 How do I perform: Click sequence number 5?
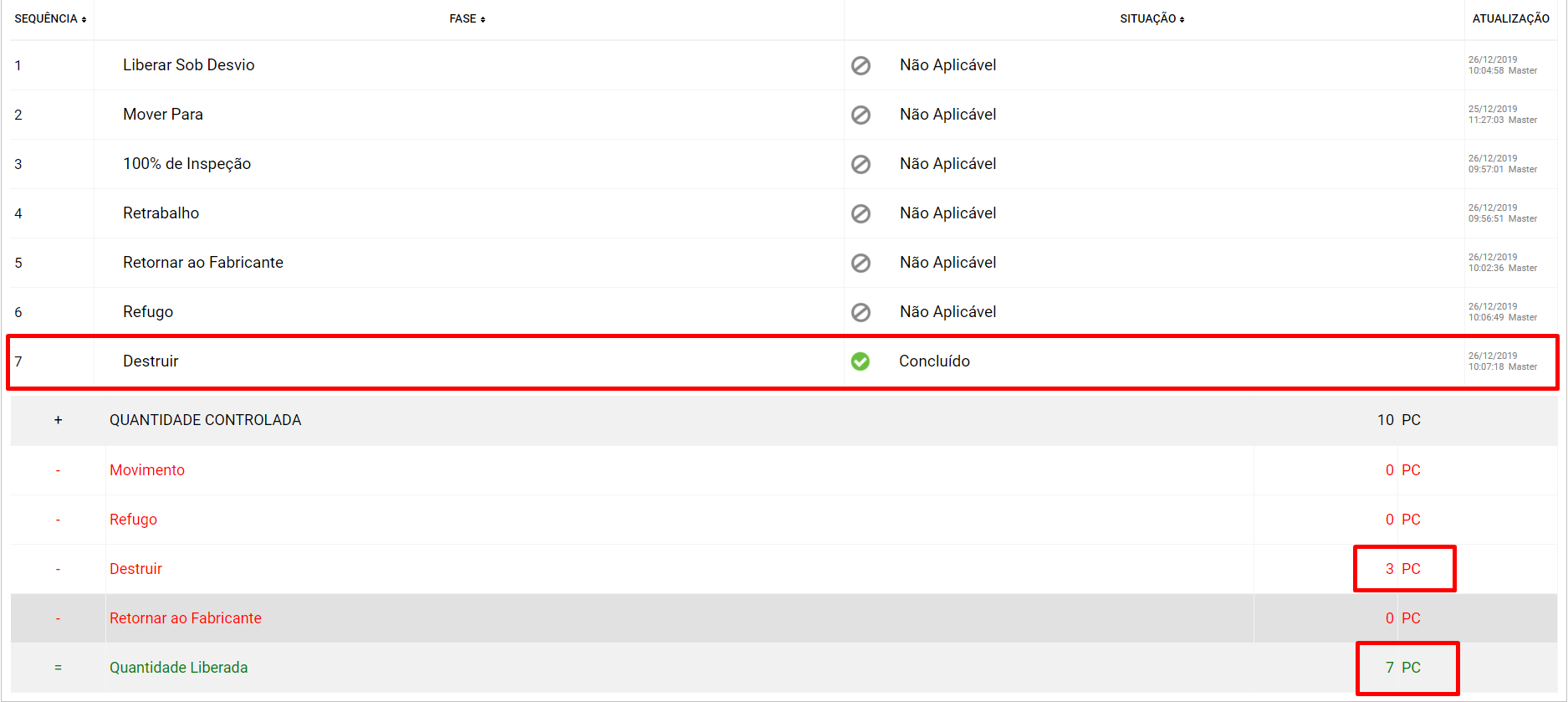[x=18, y=263]
